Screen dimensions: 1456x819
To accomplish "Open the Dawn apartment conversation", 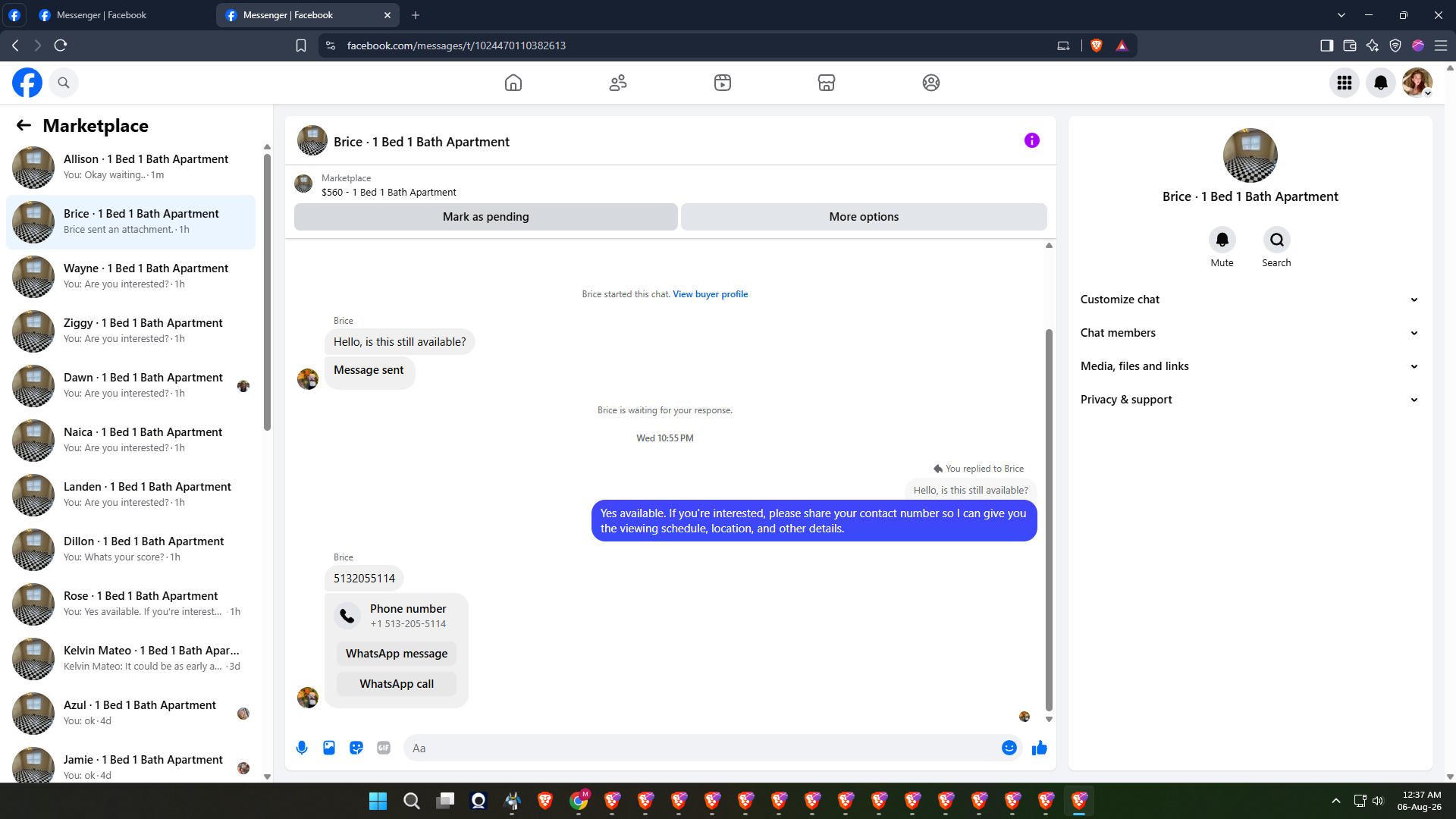I will click(130, 385).
